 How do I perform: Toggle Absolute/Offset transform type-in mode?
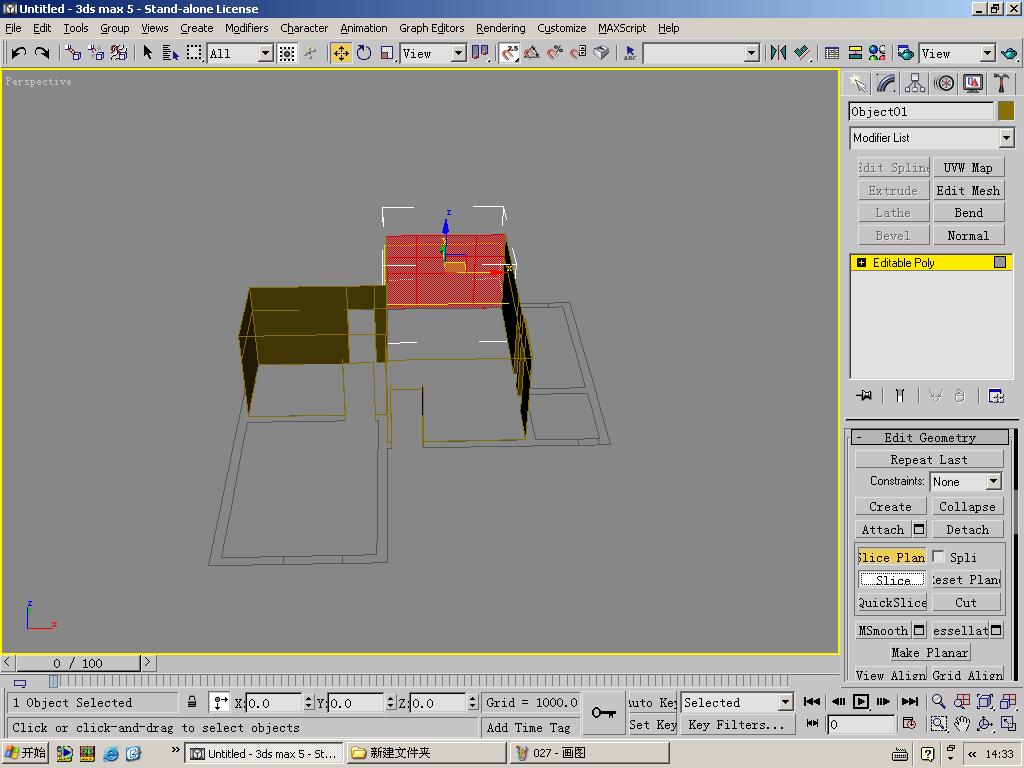pos(220,703)
